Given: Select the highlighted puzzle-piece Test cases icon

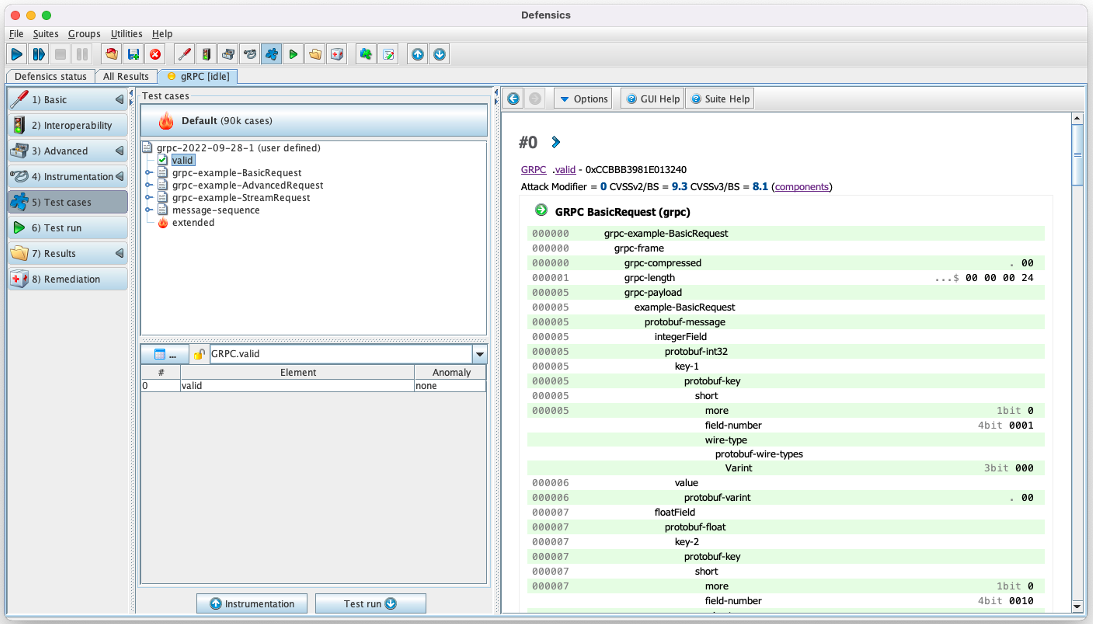Looking at the screenshot, I should click(272, 54).
